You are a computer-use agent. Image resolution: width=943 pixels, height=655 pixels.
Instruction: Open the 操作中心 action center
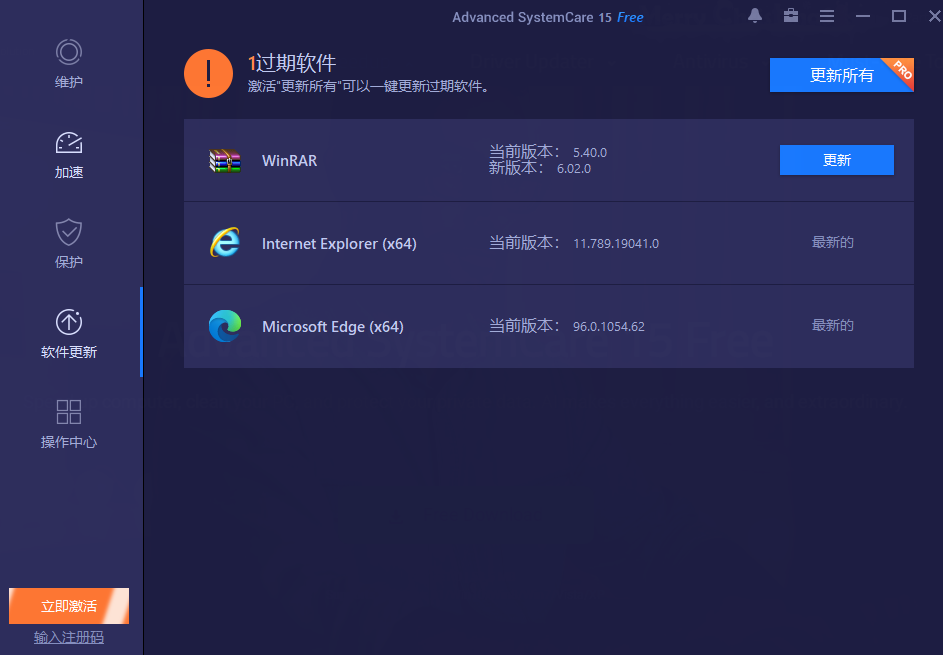69,425
